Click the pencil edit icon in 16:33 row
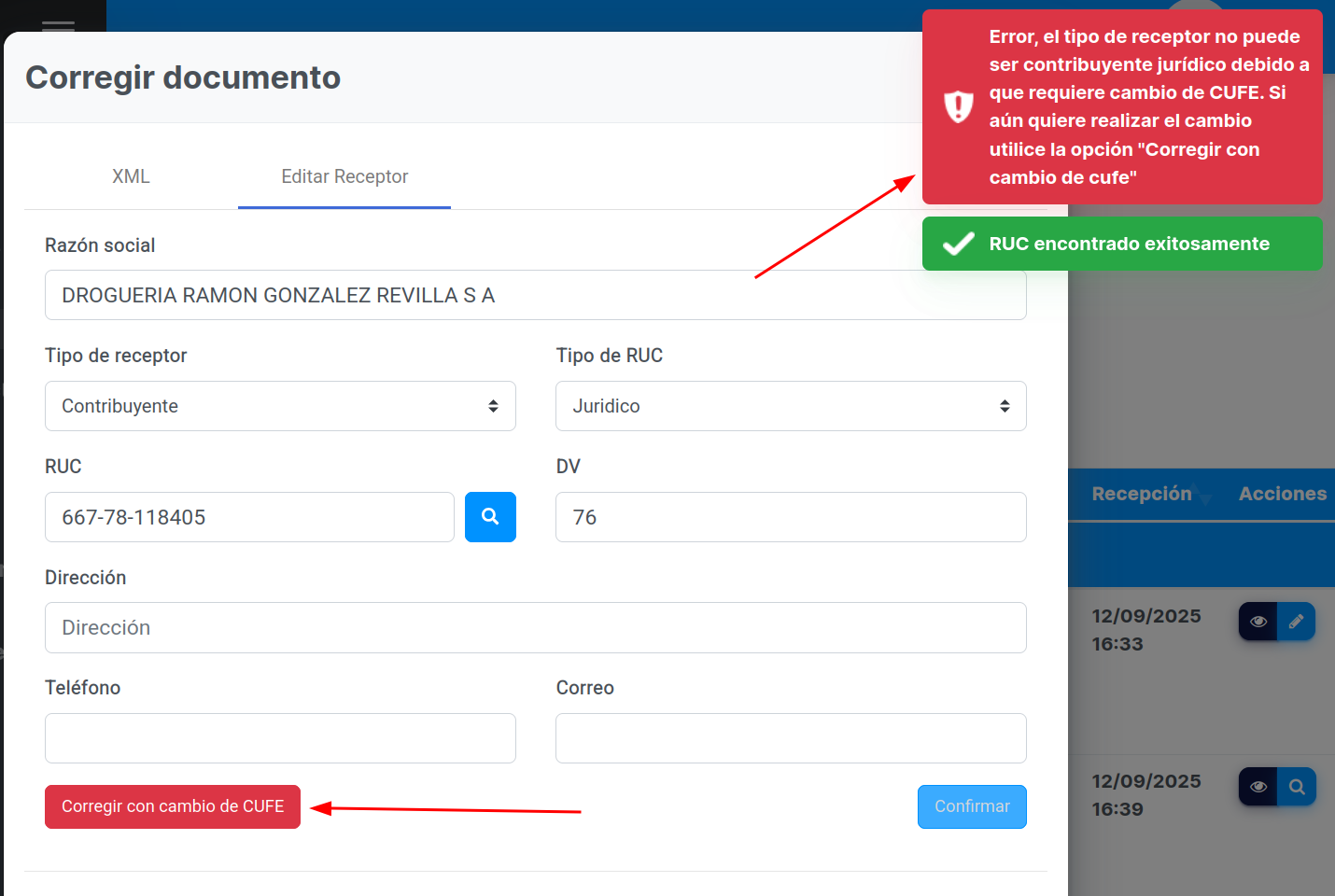This screenshot has height=896, width=1335. click(x=1296, y=622)
